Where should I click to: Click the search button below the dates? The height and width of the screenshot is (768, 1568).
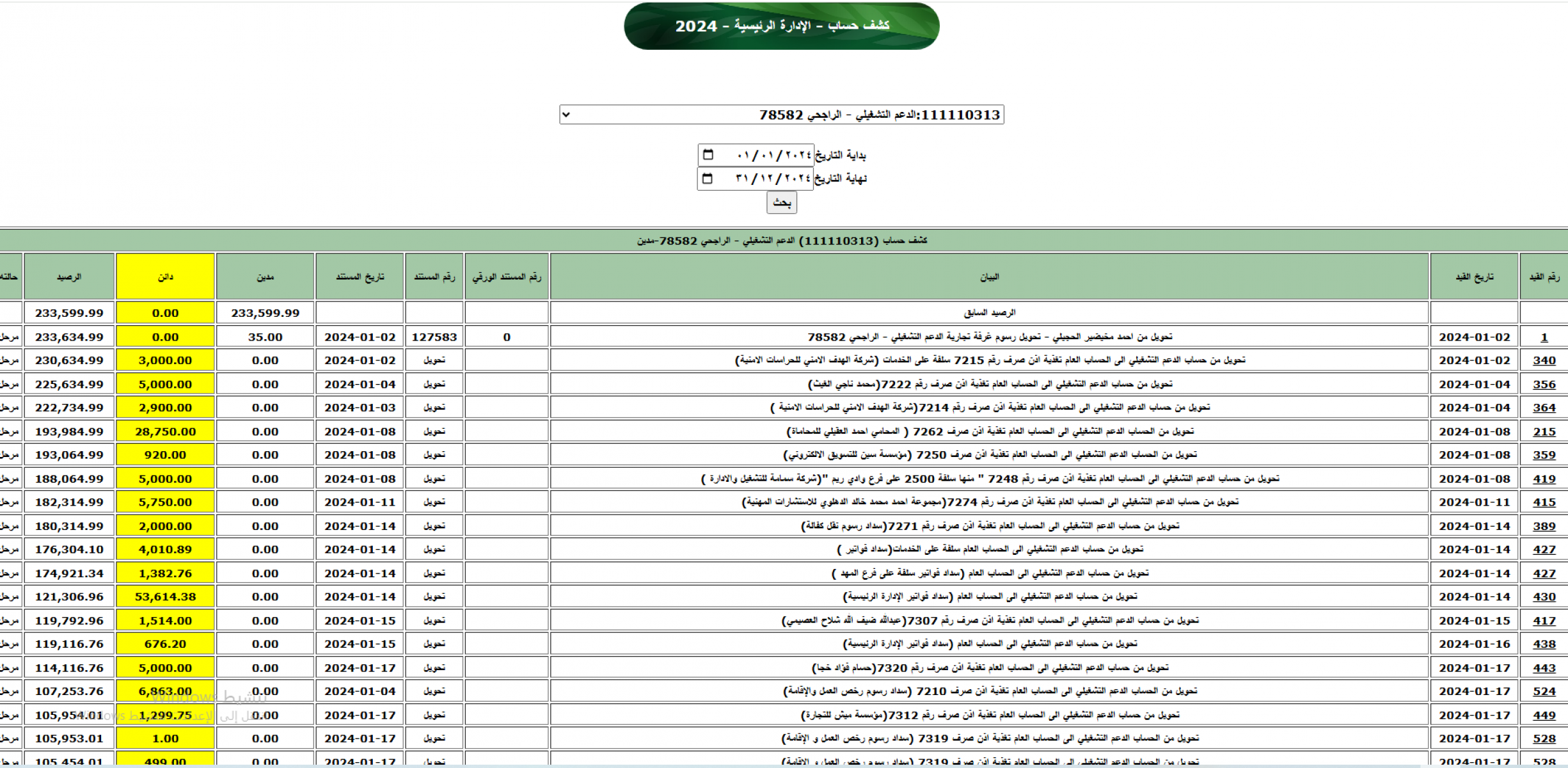[781, 203]
